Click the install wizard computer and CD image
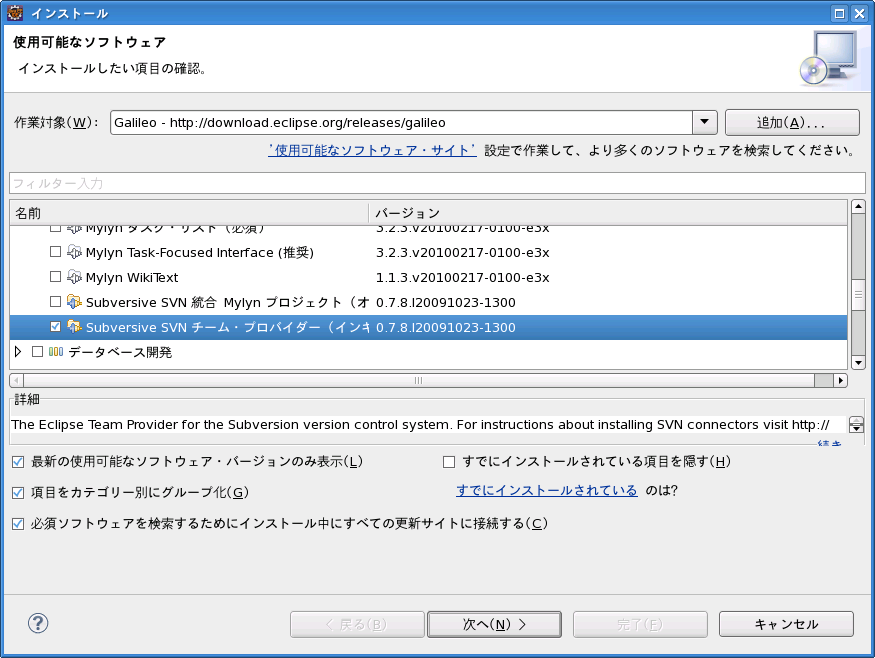 828,58
